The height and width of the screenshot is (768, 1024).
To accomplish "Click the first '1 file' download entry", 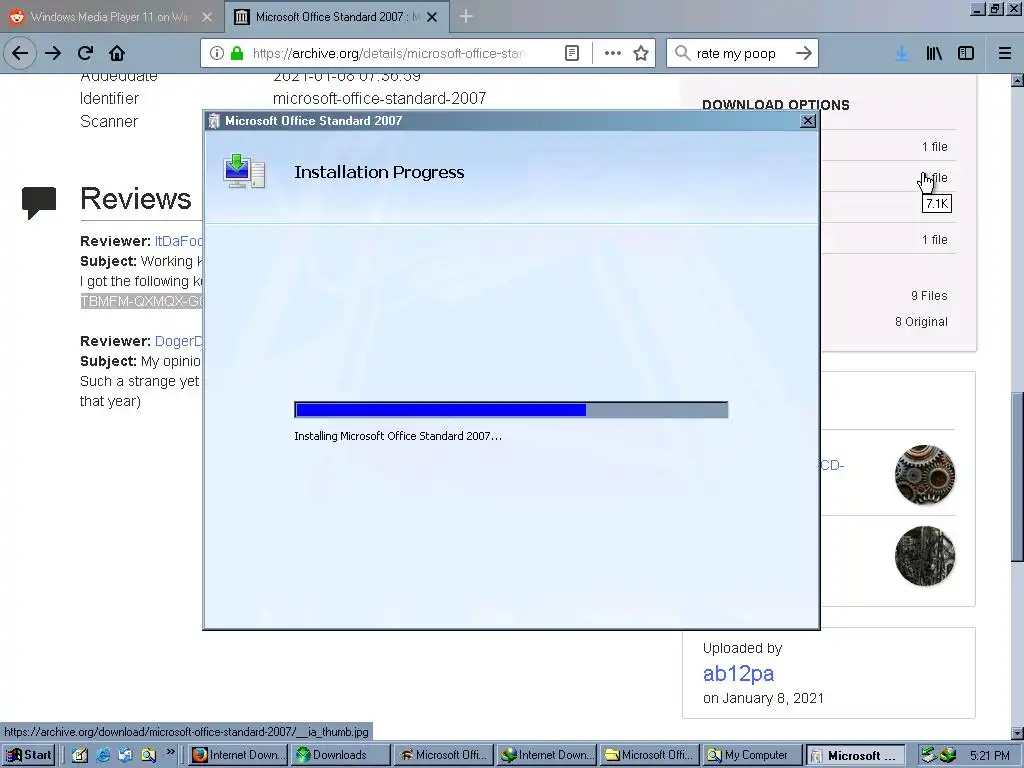I will click(x=935, y=147).
